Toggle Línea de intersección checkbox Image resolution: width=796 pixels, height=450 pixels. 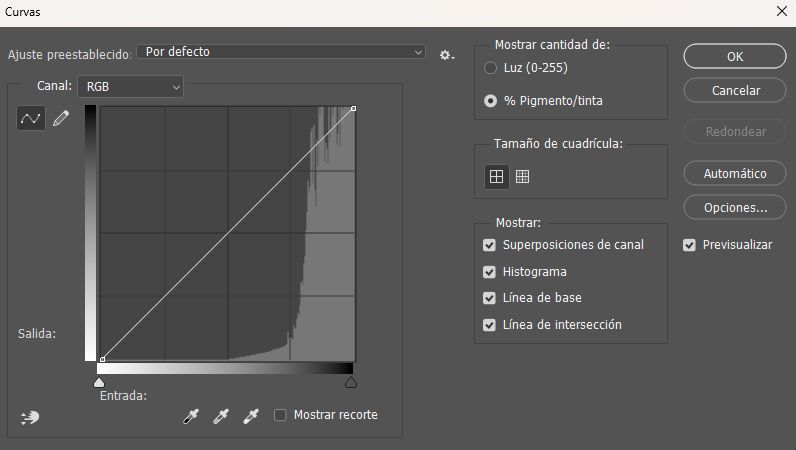(x=489, y=325)
